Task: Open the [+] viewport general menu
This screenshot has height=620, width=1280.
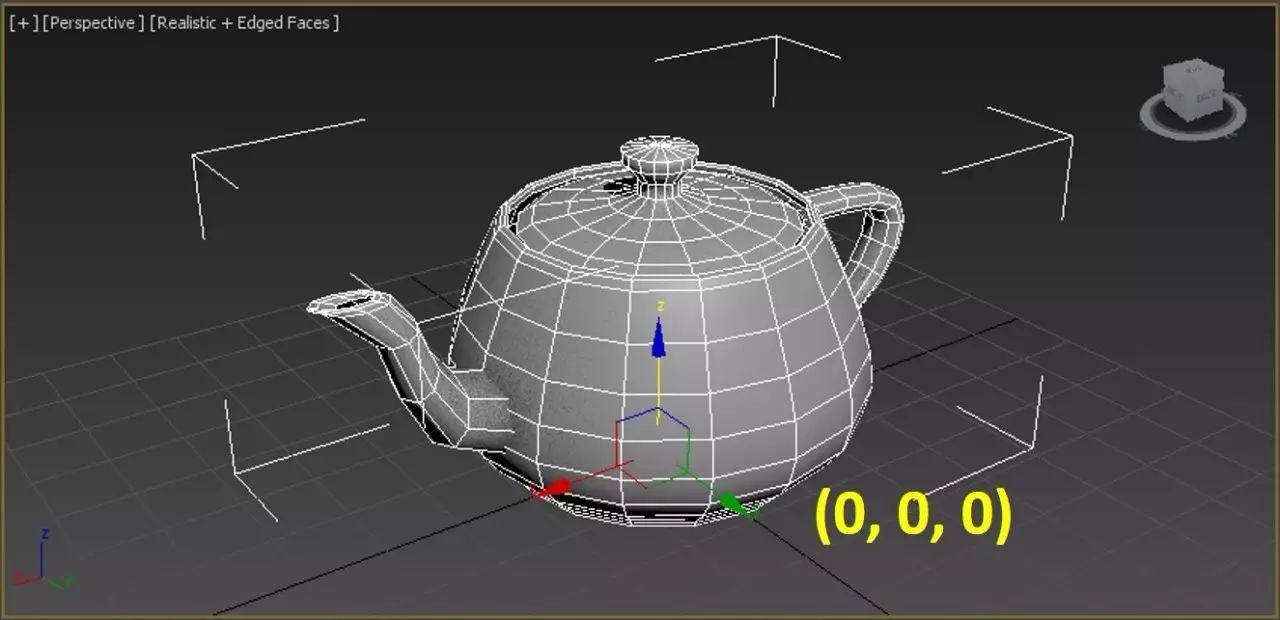Action: pyautogui.click(x=24, y=23)
